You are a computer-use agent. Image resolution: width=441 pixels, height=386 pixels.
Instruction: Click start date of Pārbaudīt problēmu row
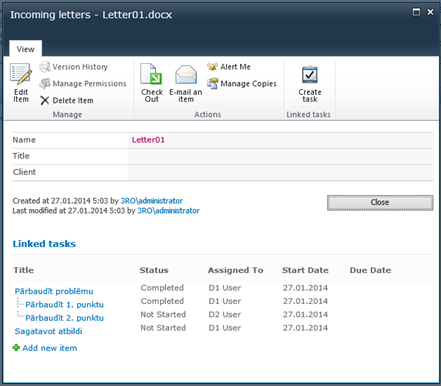[305, 288]
